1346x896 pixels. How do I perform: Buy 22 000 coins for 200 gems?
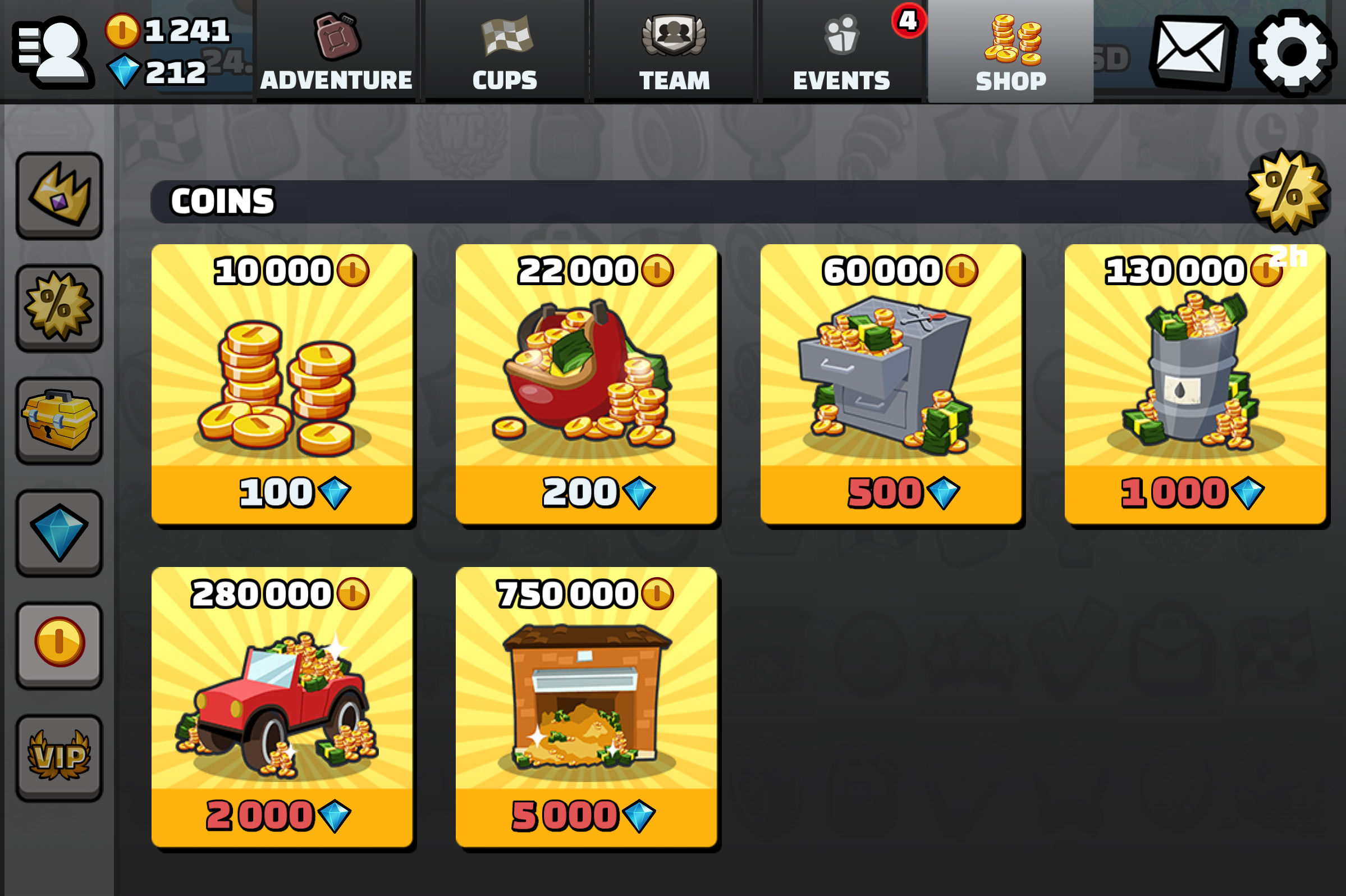pos(586,384)
